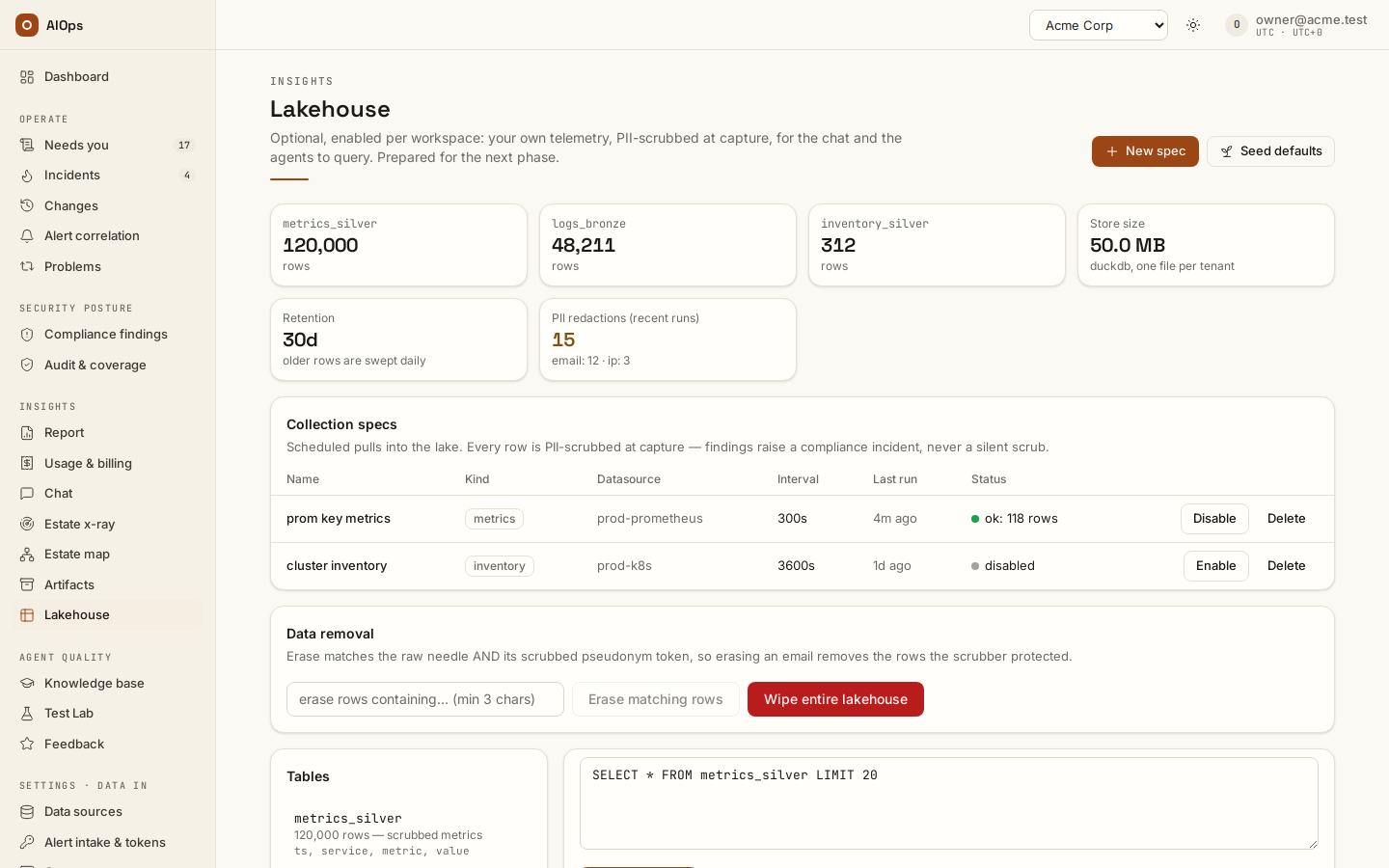This screenshot has height=868, width=1389.
Task: Enable the cluster inventory spec
Action: 1215,566
